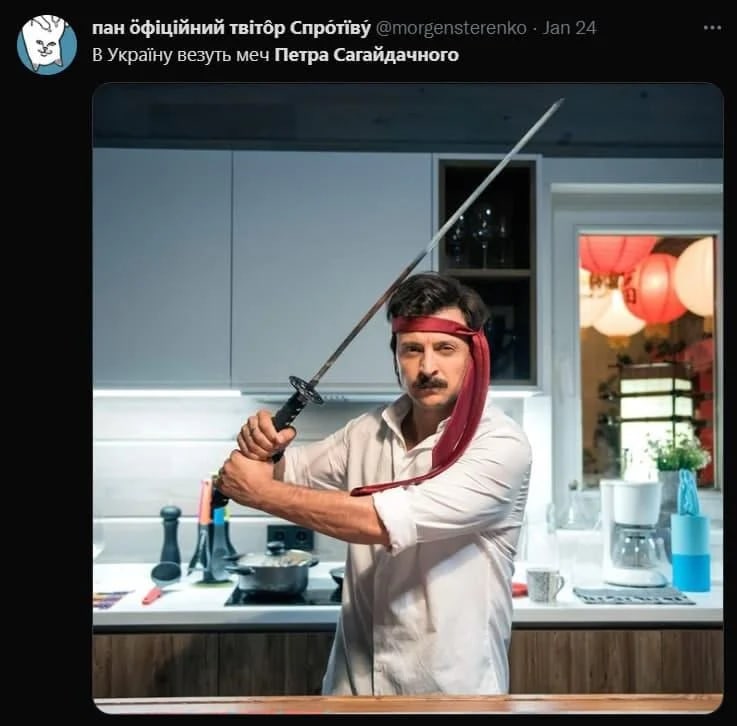Click the white cat profile avatar
This screenshot has height=726, width=737.
47,45
